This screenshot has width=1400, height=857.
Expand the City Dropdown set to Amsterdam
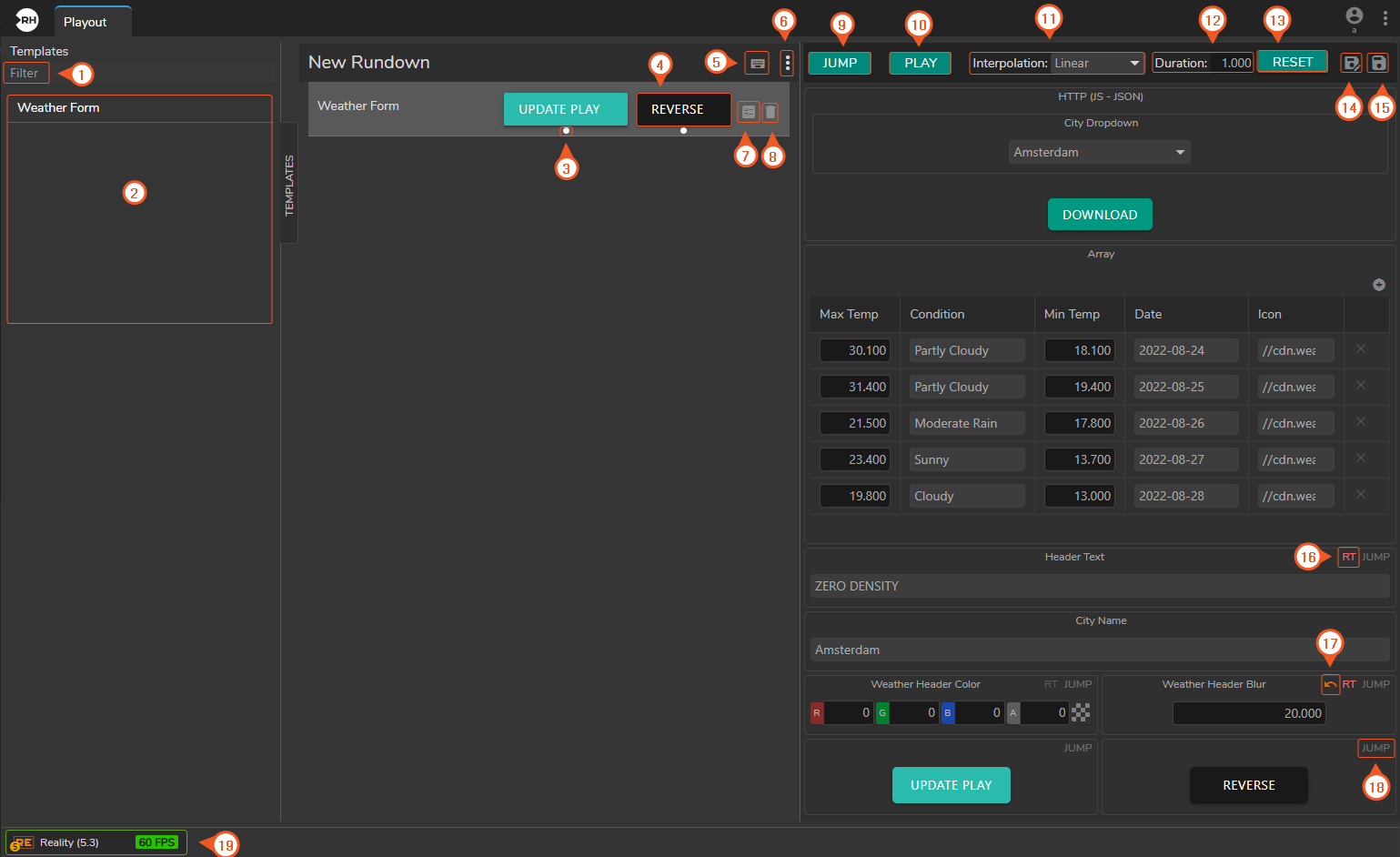coord(1099,152)
